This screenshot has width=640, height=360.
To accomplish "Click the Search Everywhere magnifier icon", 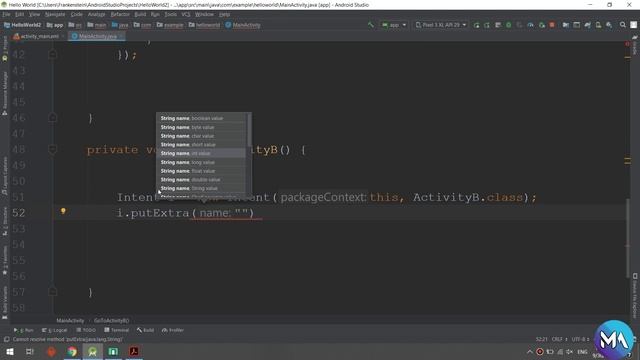I will click(x=622, y=25).
